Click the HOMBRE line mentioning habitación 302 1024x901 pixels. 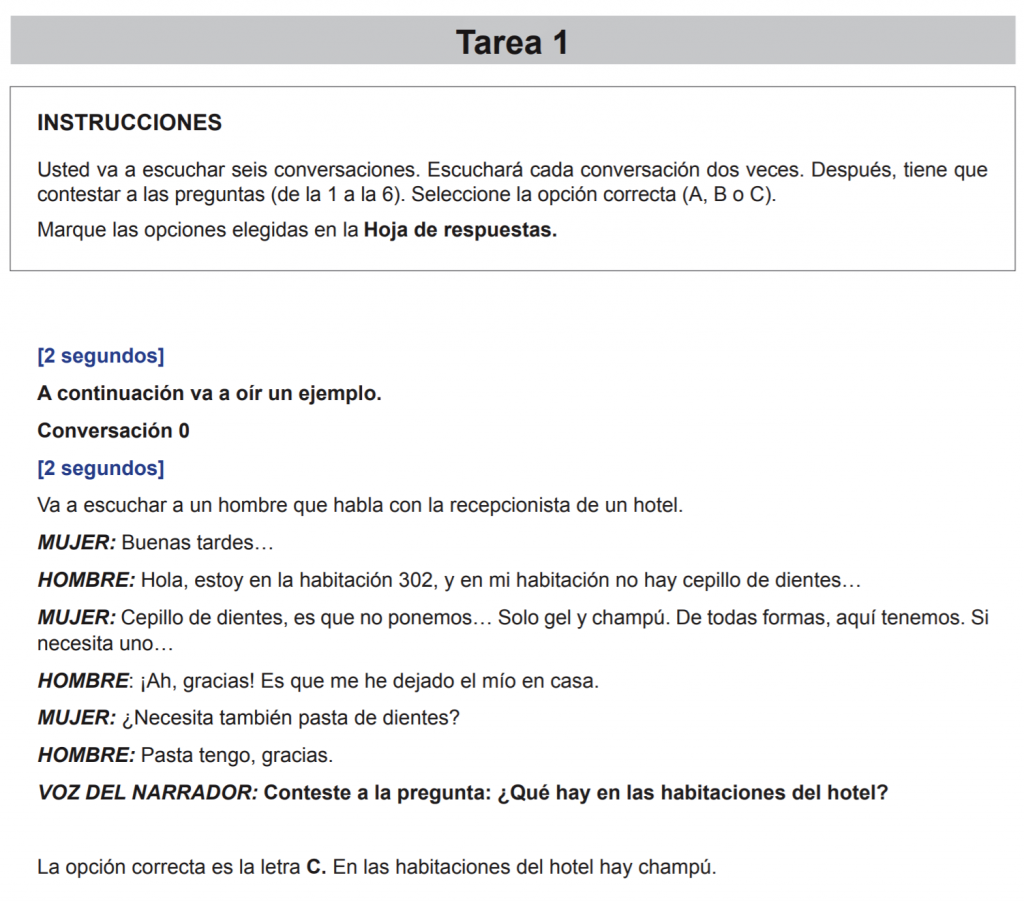coord(449,580)
